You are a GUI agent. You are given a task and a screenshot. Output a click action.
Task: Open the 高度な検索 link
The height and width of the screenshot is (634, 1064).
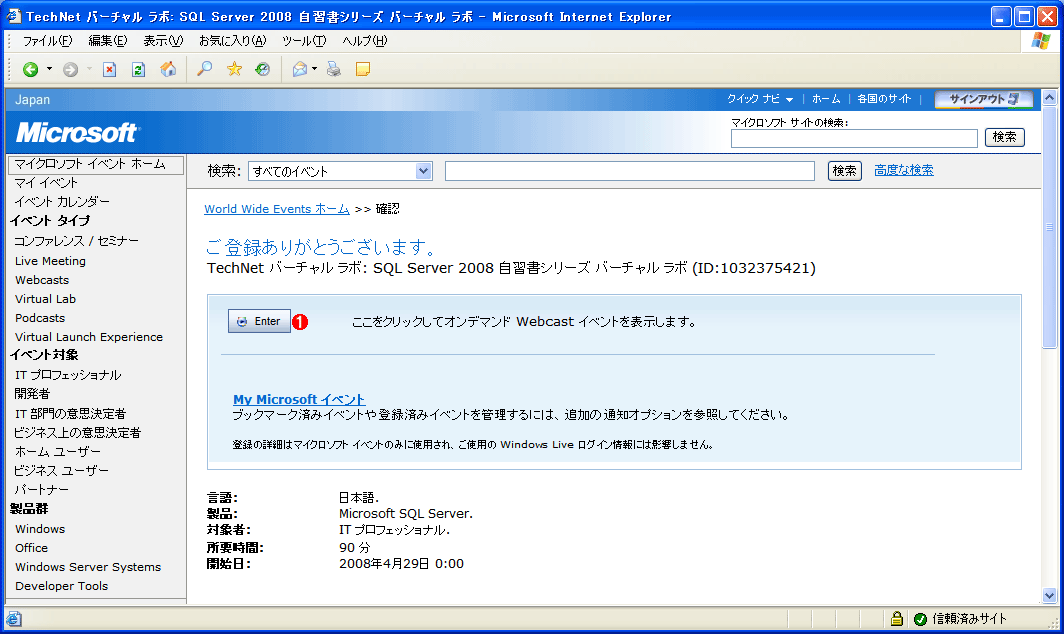[904, 170]
